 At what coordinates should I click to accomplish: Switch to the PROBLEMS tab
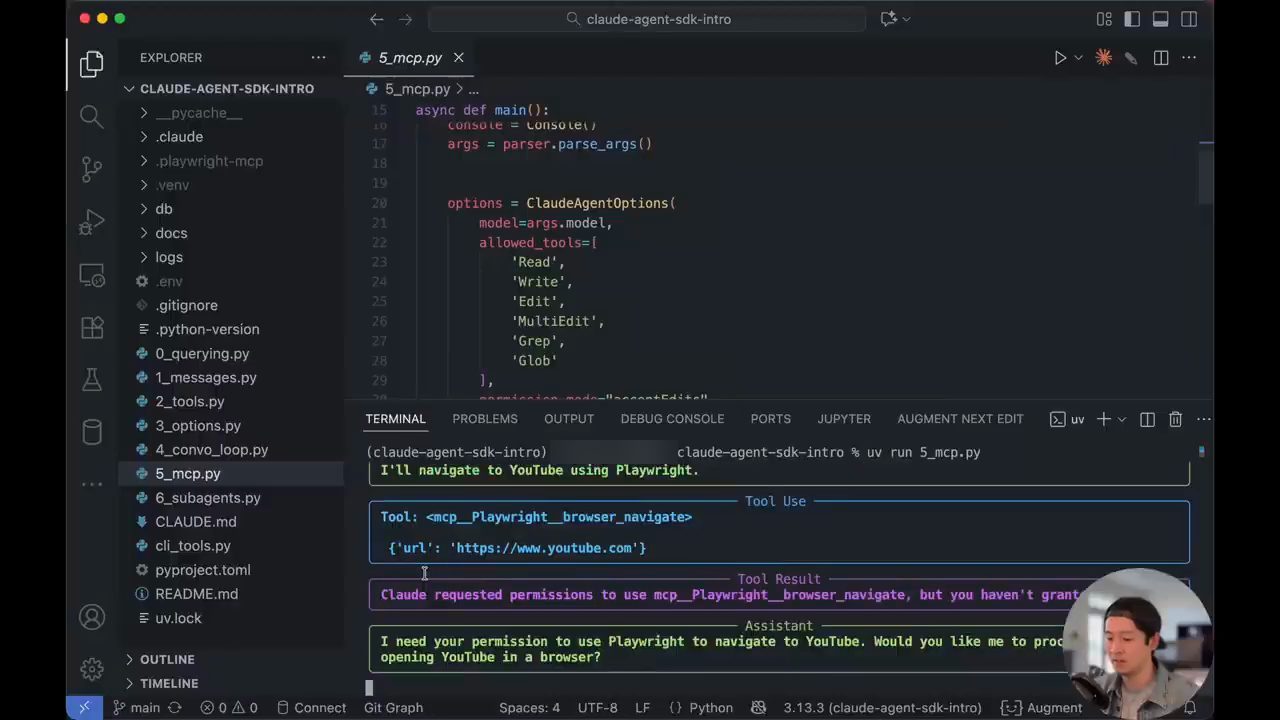tap(485, 419)
